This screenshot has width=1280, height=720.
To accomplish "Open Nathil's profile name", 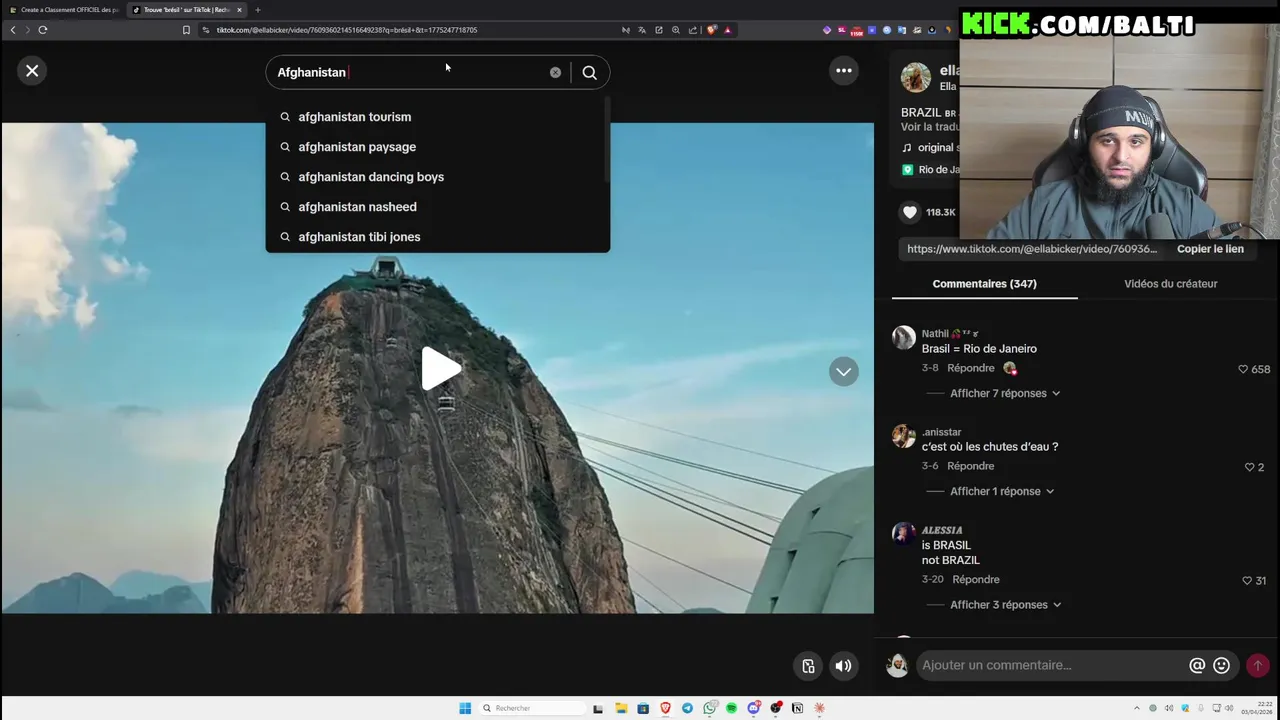I will coord(935,334).
